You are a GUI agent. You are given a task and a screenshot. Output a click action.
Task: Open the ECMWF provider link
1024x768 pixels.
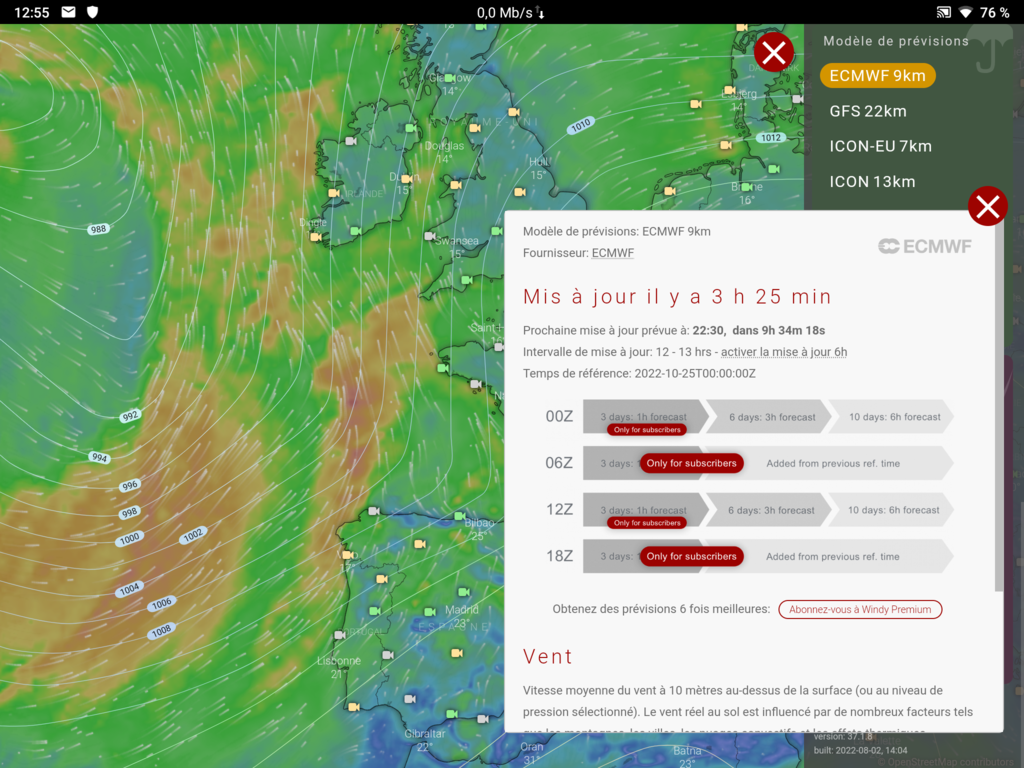click(613, 253)
